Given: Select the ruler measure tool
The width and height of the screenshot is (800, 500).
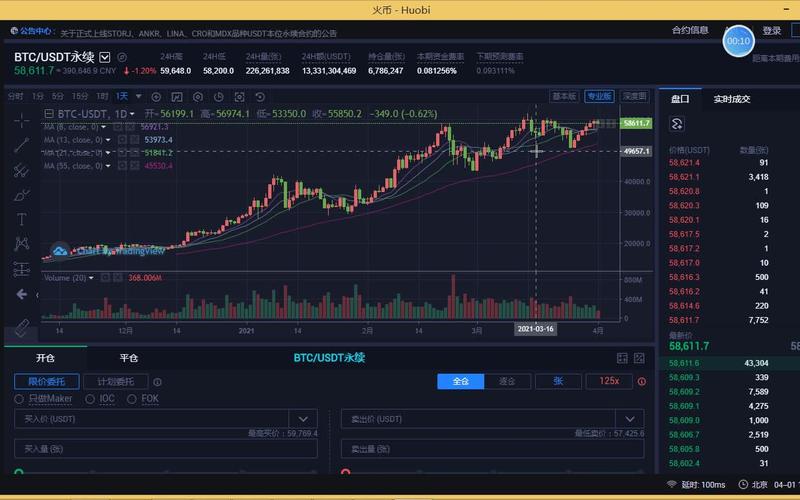Looking at the screenshot, I should (21, 328).
